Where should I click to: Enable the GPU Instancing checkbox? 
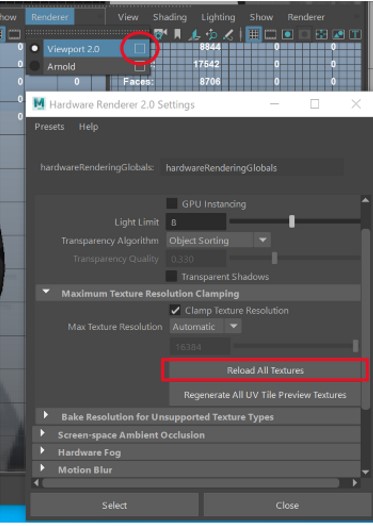pyautogui.click(x=172, y=204)
